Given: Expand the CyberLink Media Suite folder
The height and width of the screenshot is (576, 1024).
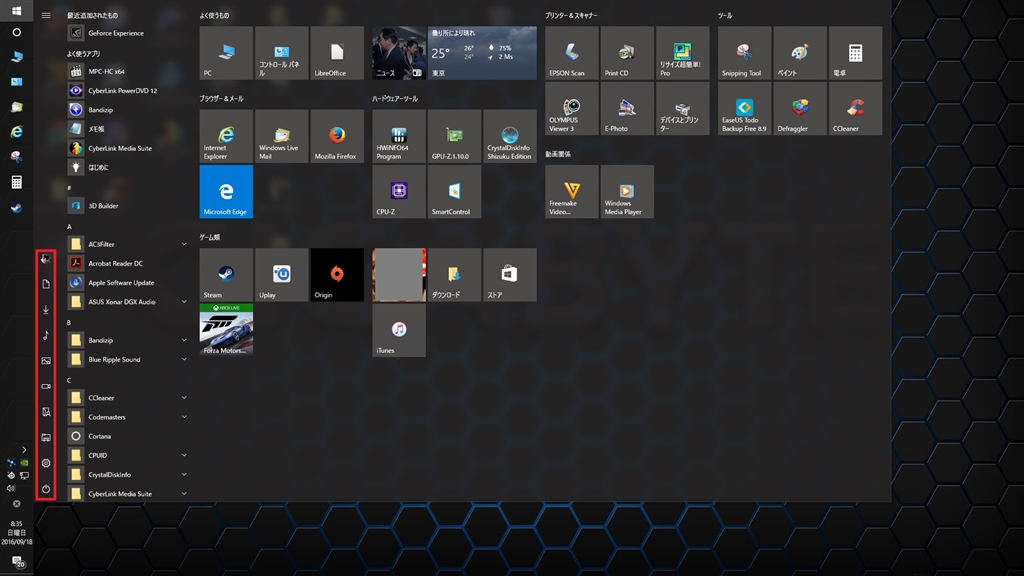Looking at the screenshot, I should [127, 494].
